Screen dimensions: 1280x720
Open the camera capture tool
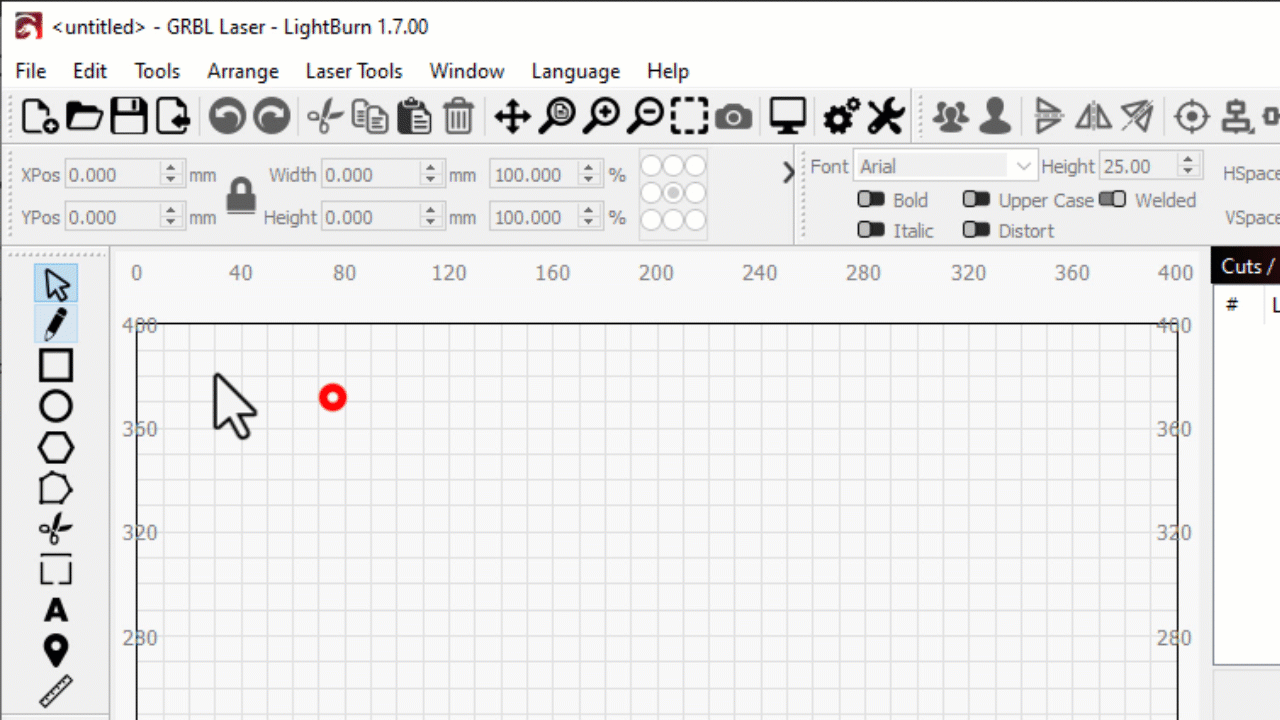click(x=733, y=117)
